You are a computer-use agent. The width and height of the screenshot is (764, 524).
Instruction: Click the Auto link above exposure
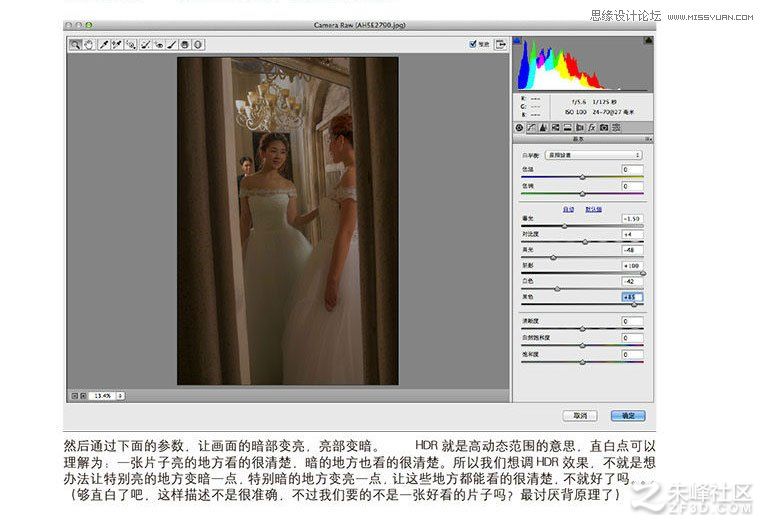(568, 209)
